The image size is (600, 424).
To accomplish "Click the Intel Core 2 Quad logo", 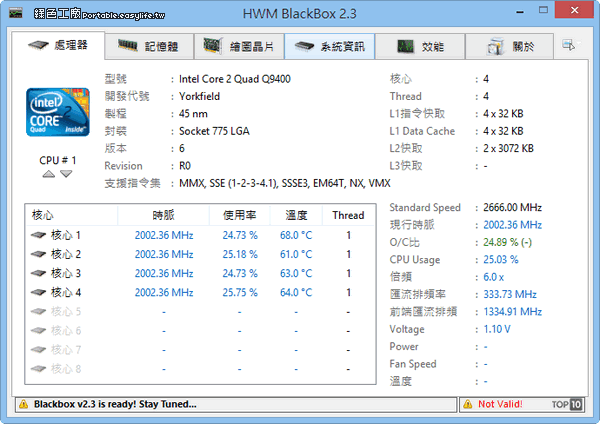I will point(58,112).
